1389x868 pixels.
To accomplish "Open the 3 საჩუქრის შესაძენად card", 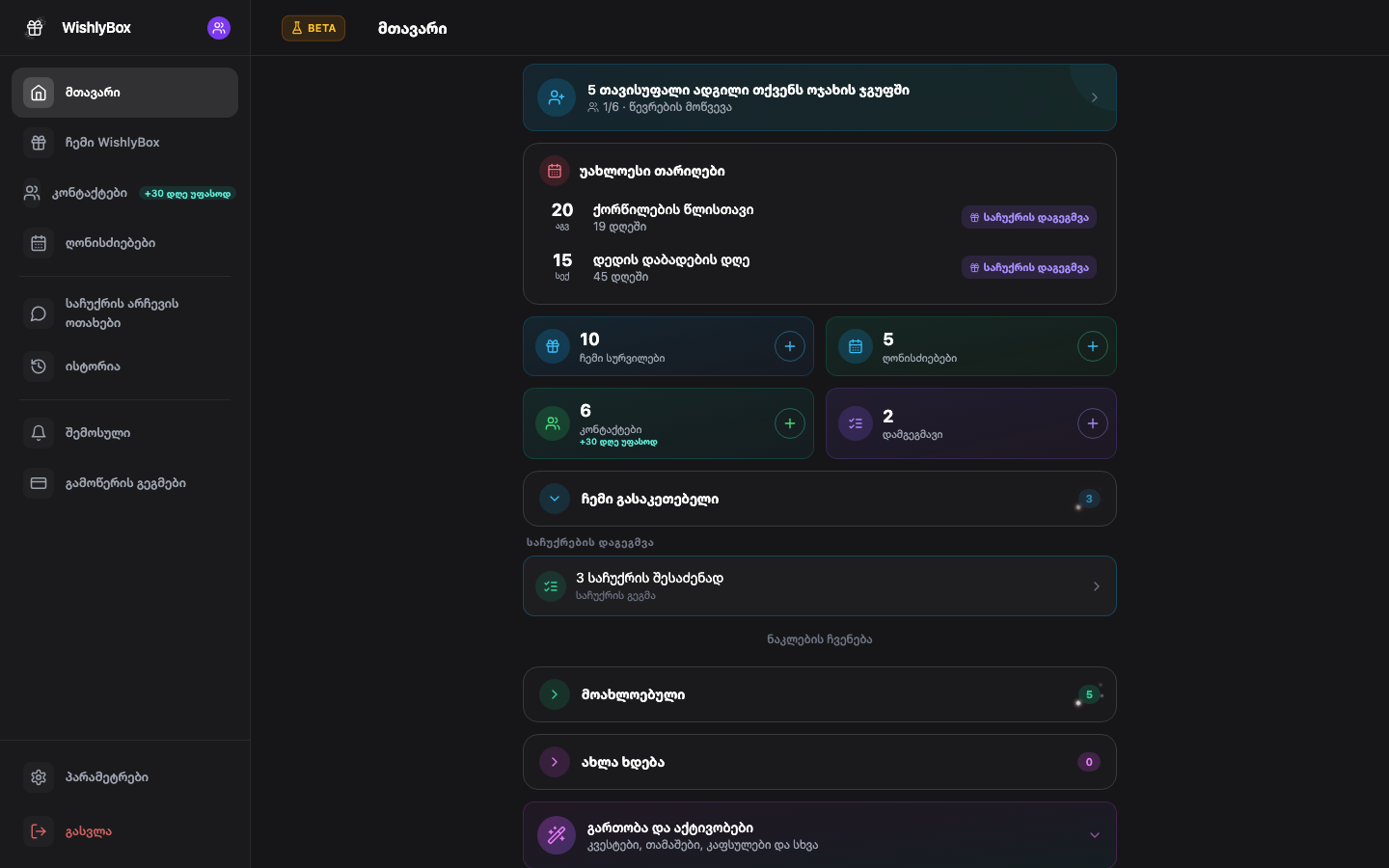I will tap(820, 585).
